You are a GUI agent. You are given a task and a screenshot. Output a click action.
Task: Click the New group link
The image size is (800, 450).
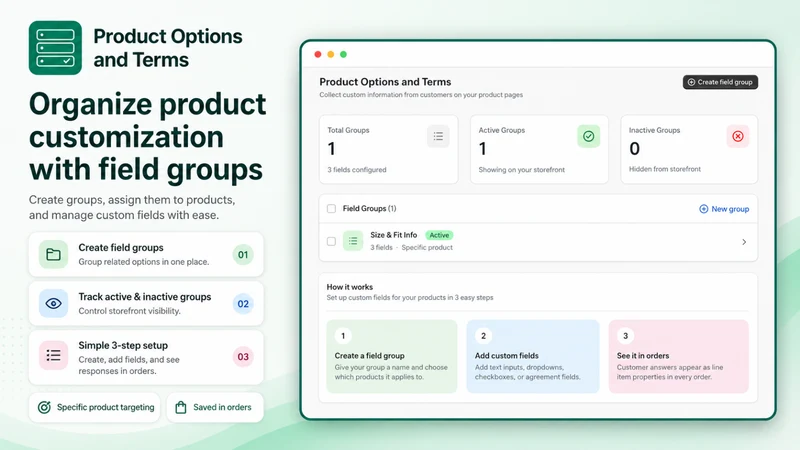tap(724, 209)
